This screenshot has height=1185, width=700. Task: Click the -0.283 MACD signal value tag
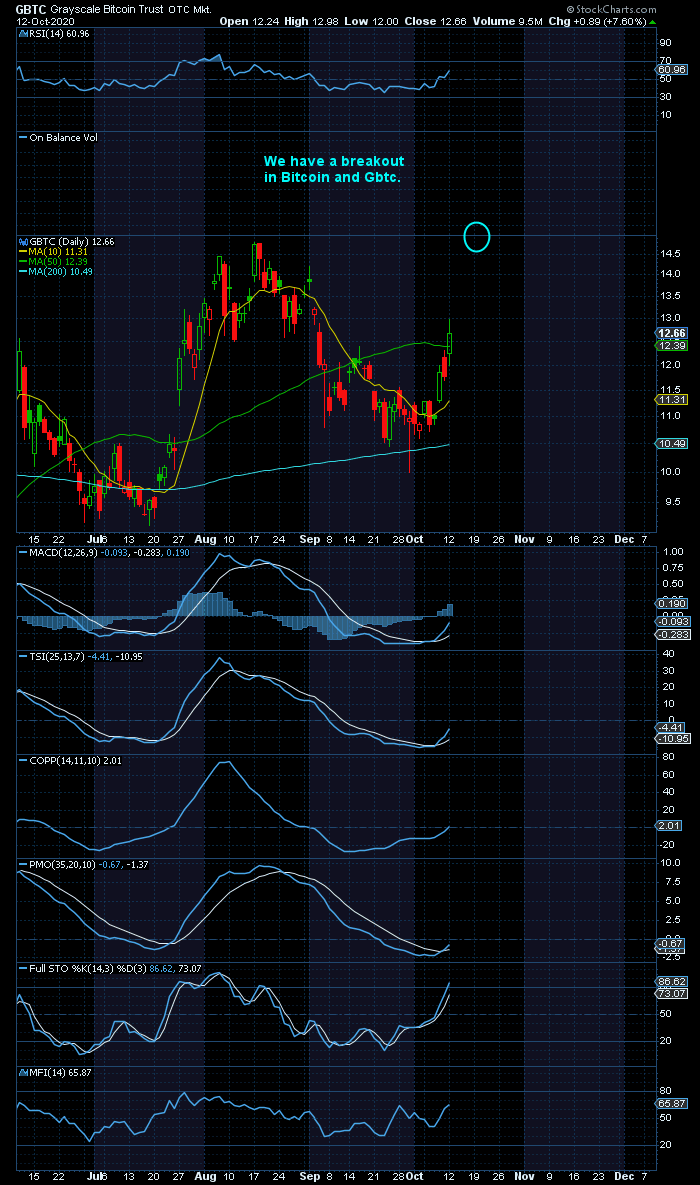pyautogui.click(x=672, y=635)
